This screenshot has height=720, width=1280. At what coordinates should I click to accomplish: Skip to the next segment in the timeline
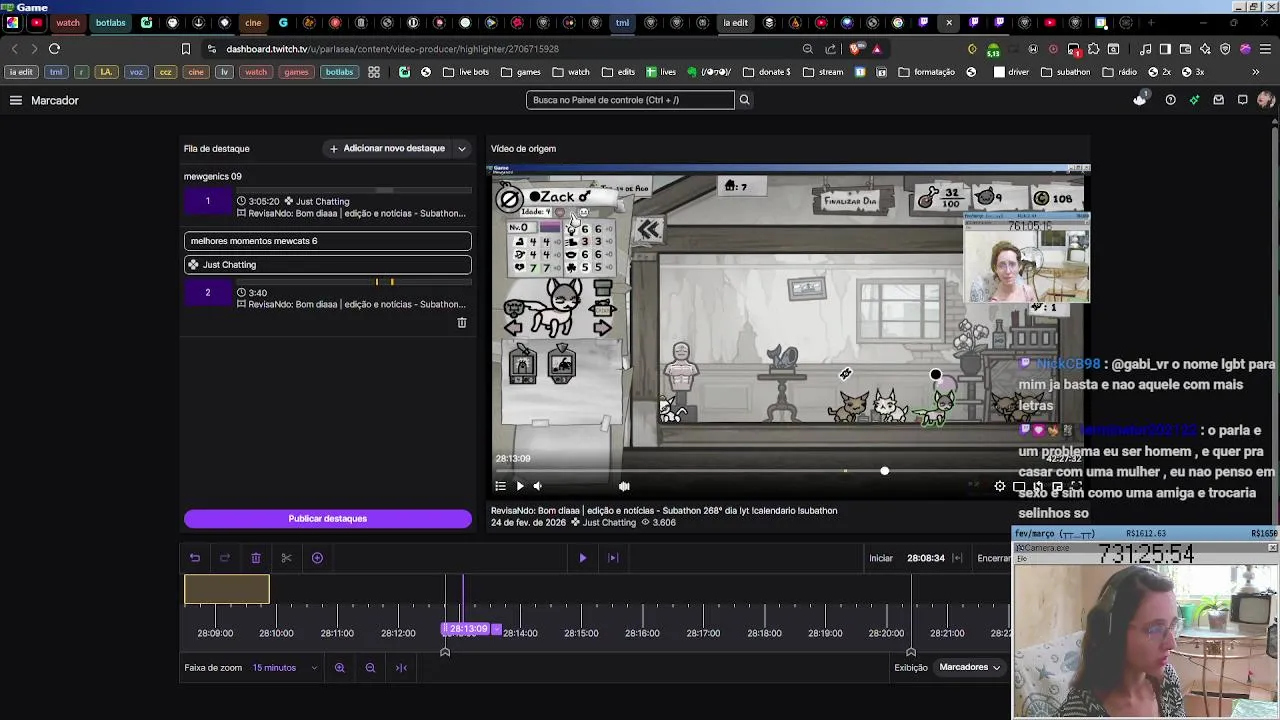point(613,558)
